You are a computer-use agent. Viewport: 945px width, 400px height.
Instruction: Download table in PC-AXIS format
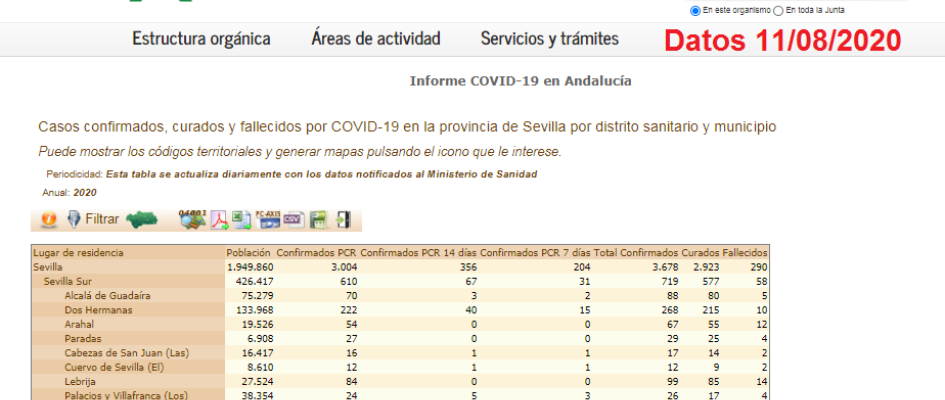coord(268,220)
